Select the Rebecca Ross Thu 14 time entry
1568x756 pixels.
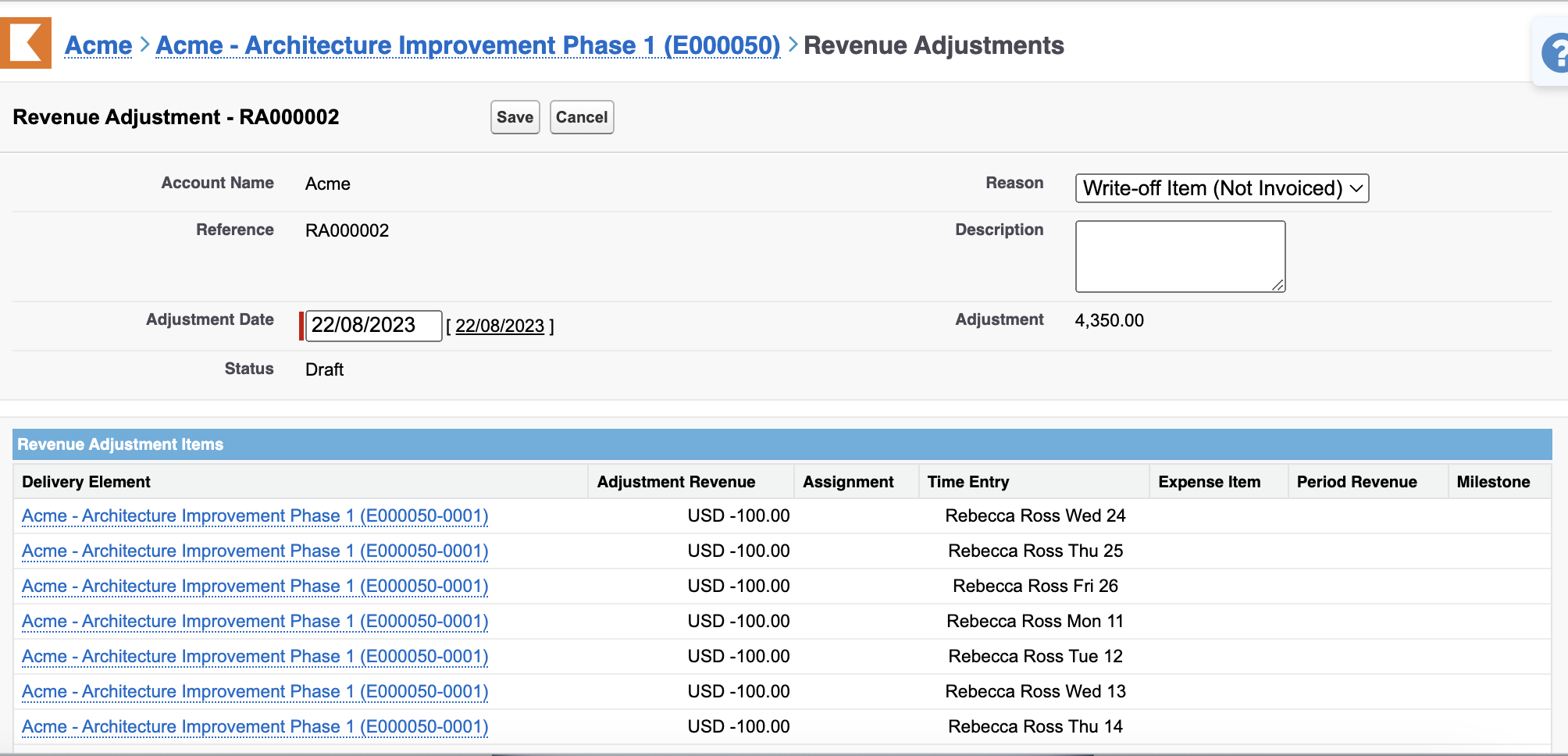[x=1035, y=727]
